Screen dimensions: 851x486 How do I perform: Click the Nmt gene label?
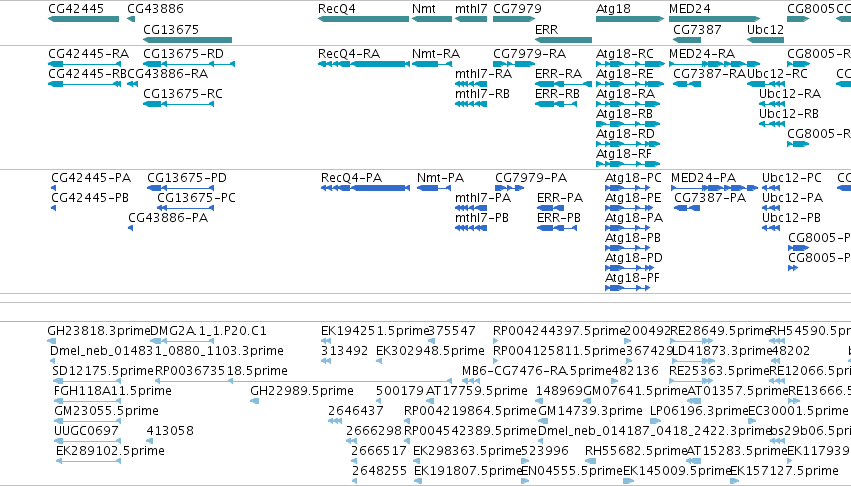pos(423,9)
